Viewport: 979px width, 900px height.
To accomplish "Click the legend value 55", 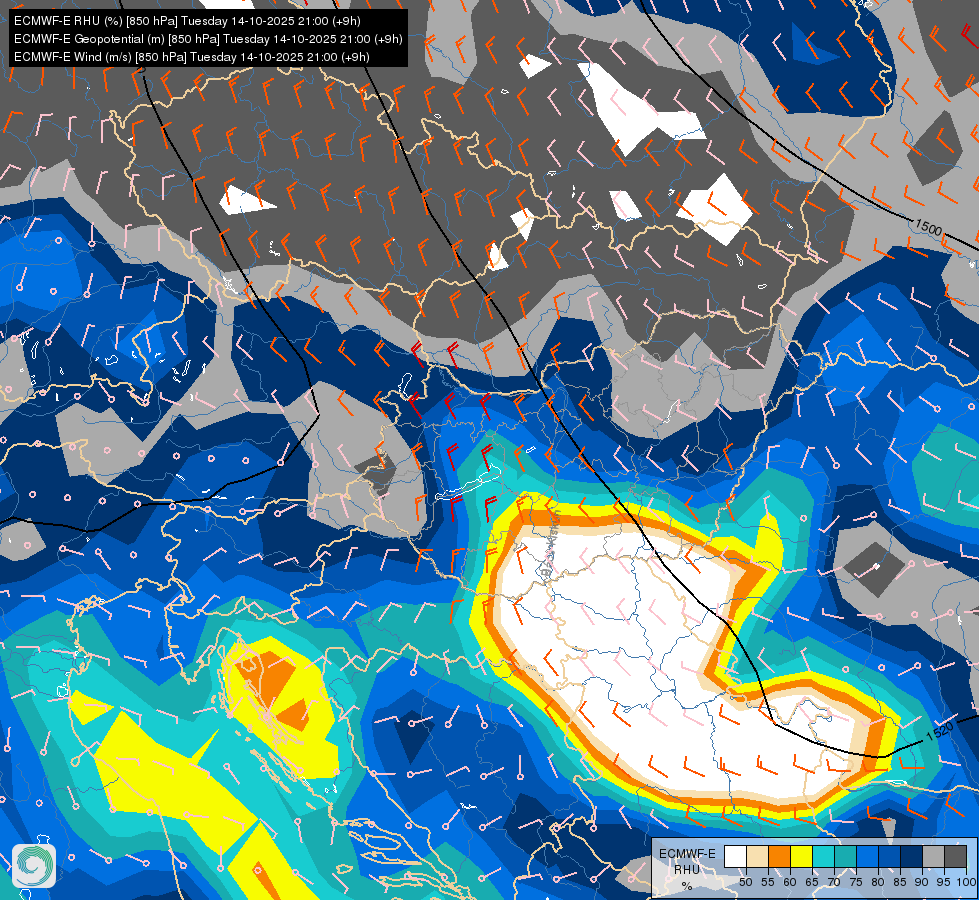I will click(x=768, y=882).
